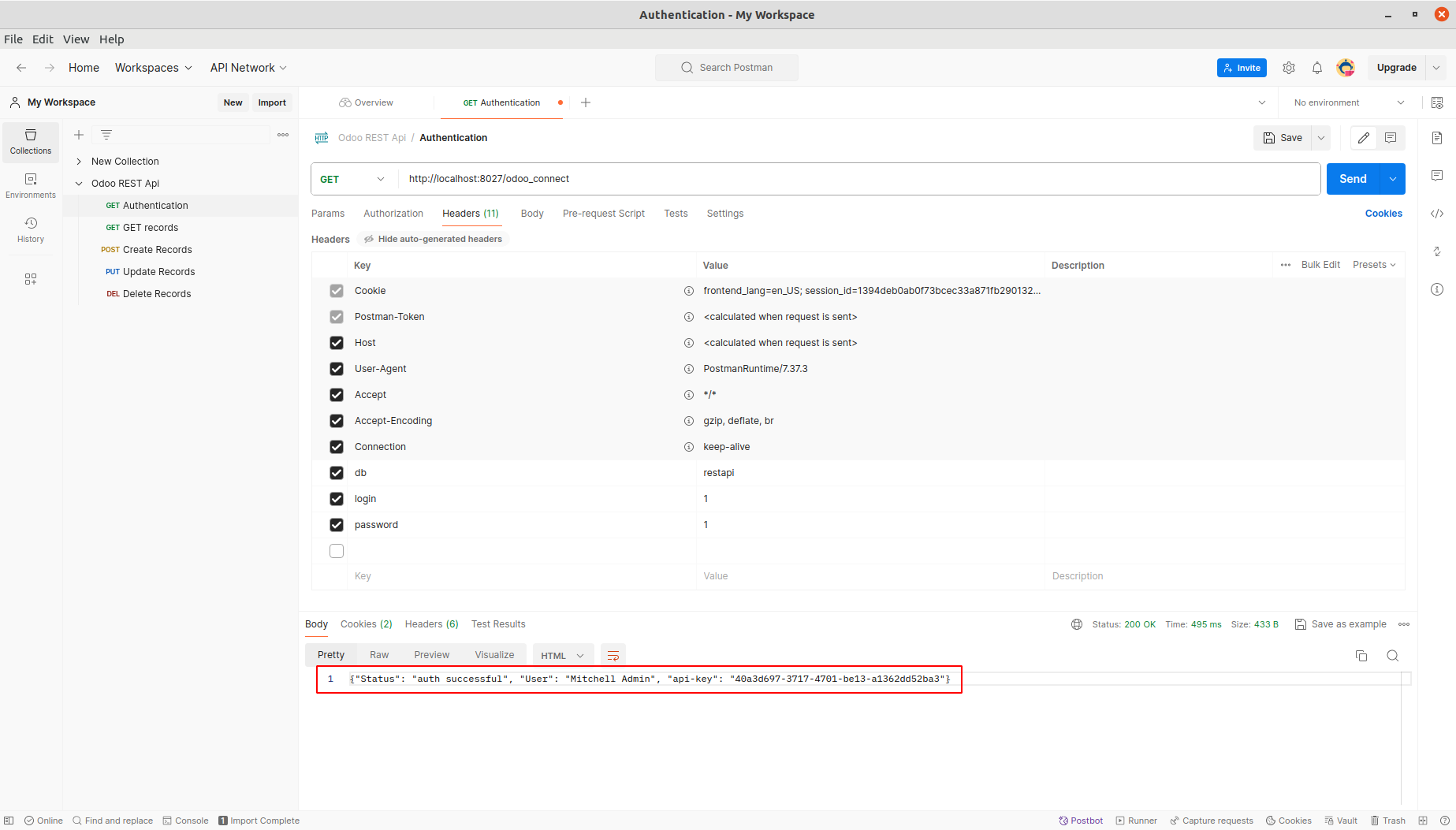The image size is (1456, 830).
Task: Toggle the response line wrap icon
Action: point(613,656)
